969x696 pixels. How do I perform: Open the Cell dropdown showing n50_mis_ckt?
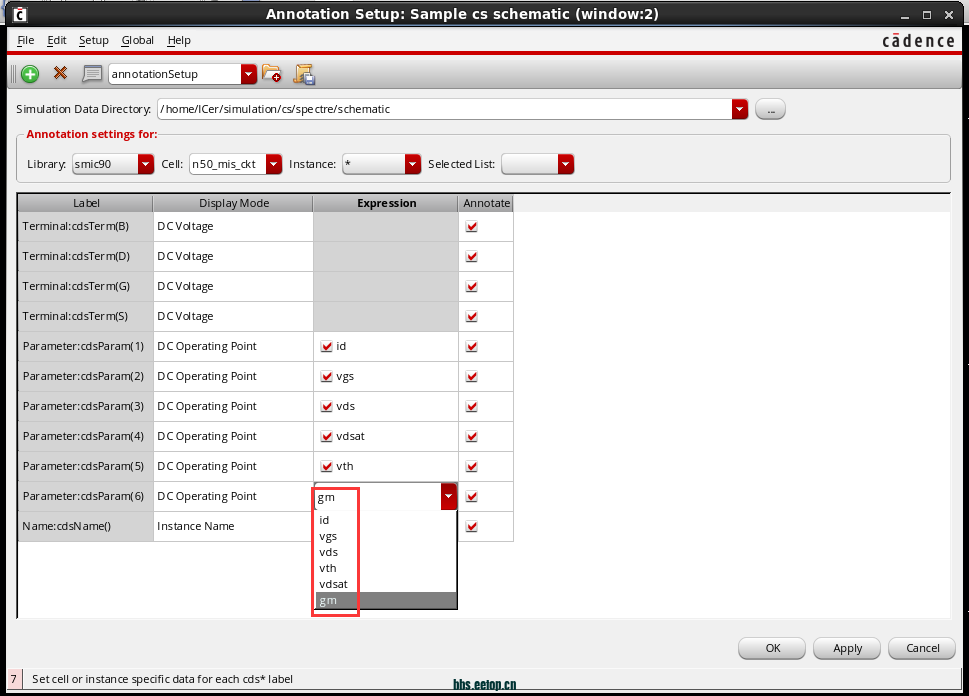pos(274,164)
